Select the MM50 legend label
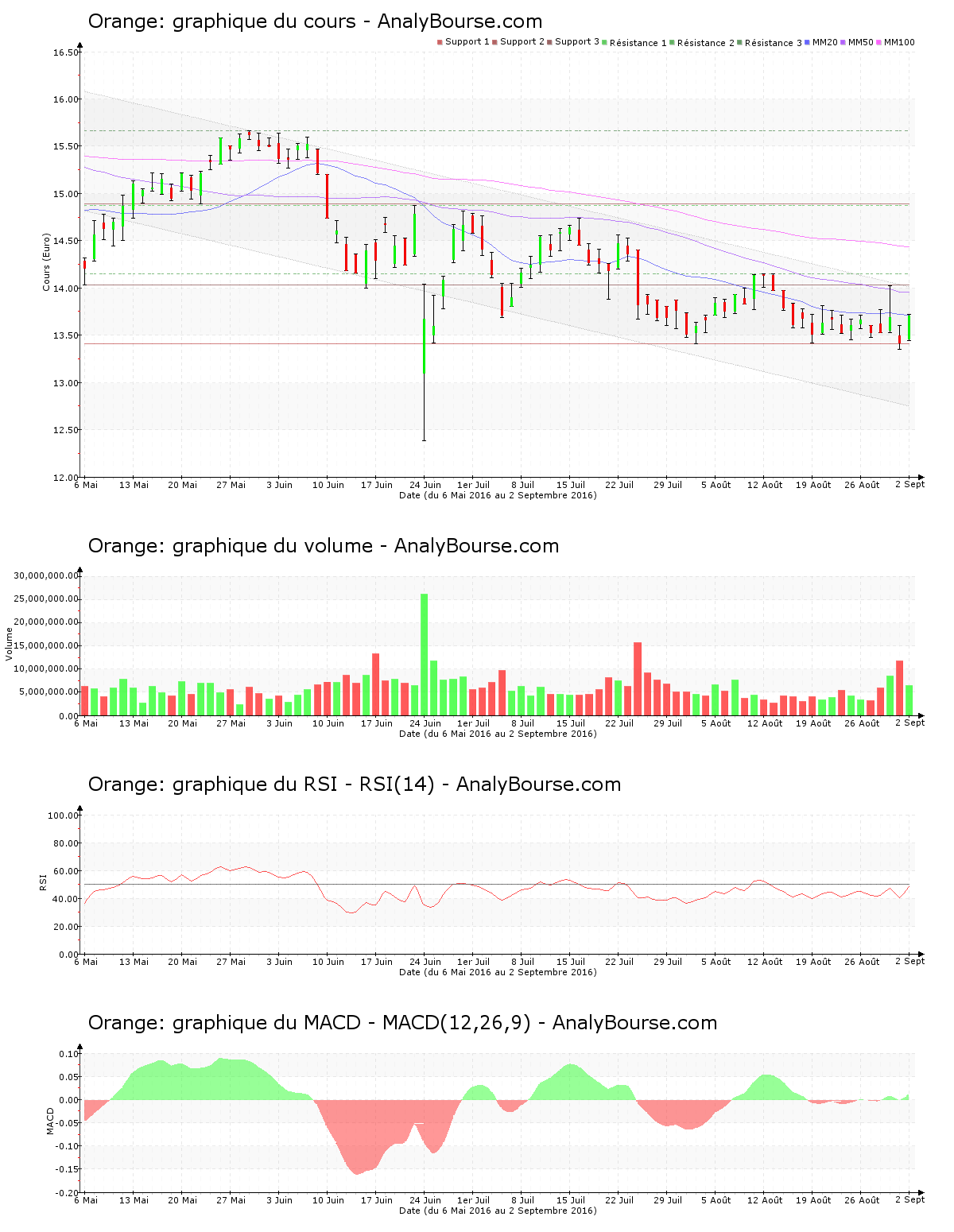Image resolution: width=954 pixels, height=1232 pixels. click(x=861, y=42)
